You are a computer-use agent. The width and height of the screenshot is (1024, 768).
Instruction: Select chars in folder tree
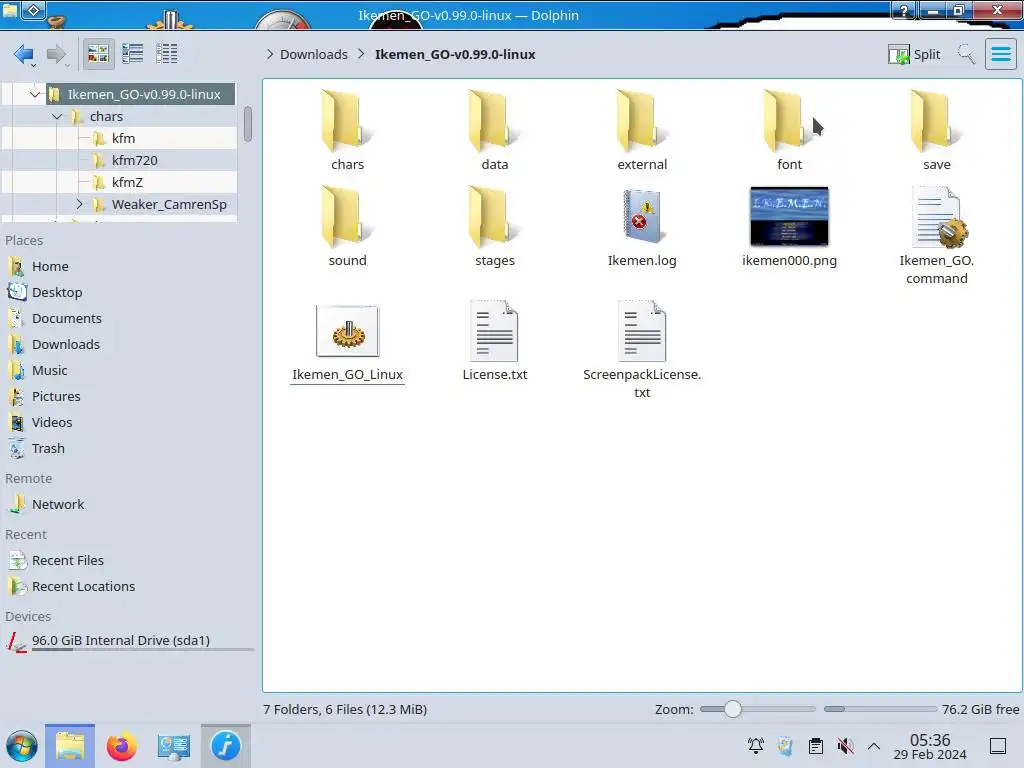click(106, 116)
